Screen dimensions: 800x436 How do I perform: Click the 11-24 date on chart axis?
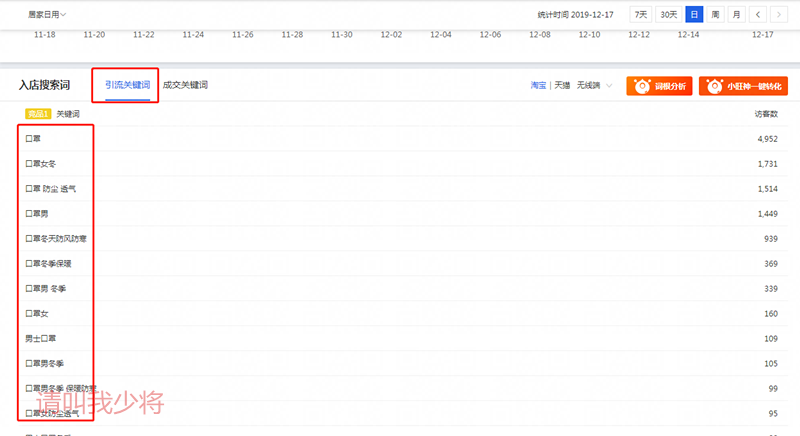click(x=194, y=35)
